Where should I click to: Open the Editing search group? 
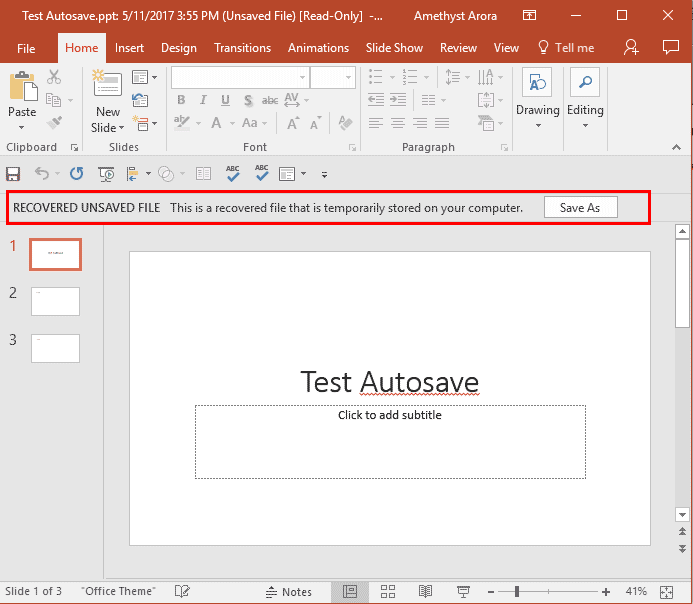point(585,98)
